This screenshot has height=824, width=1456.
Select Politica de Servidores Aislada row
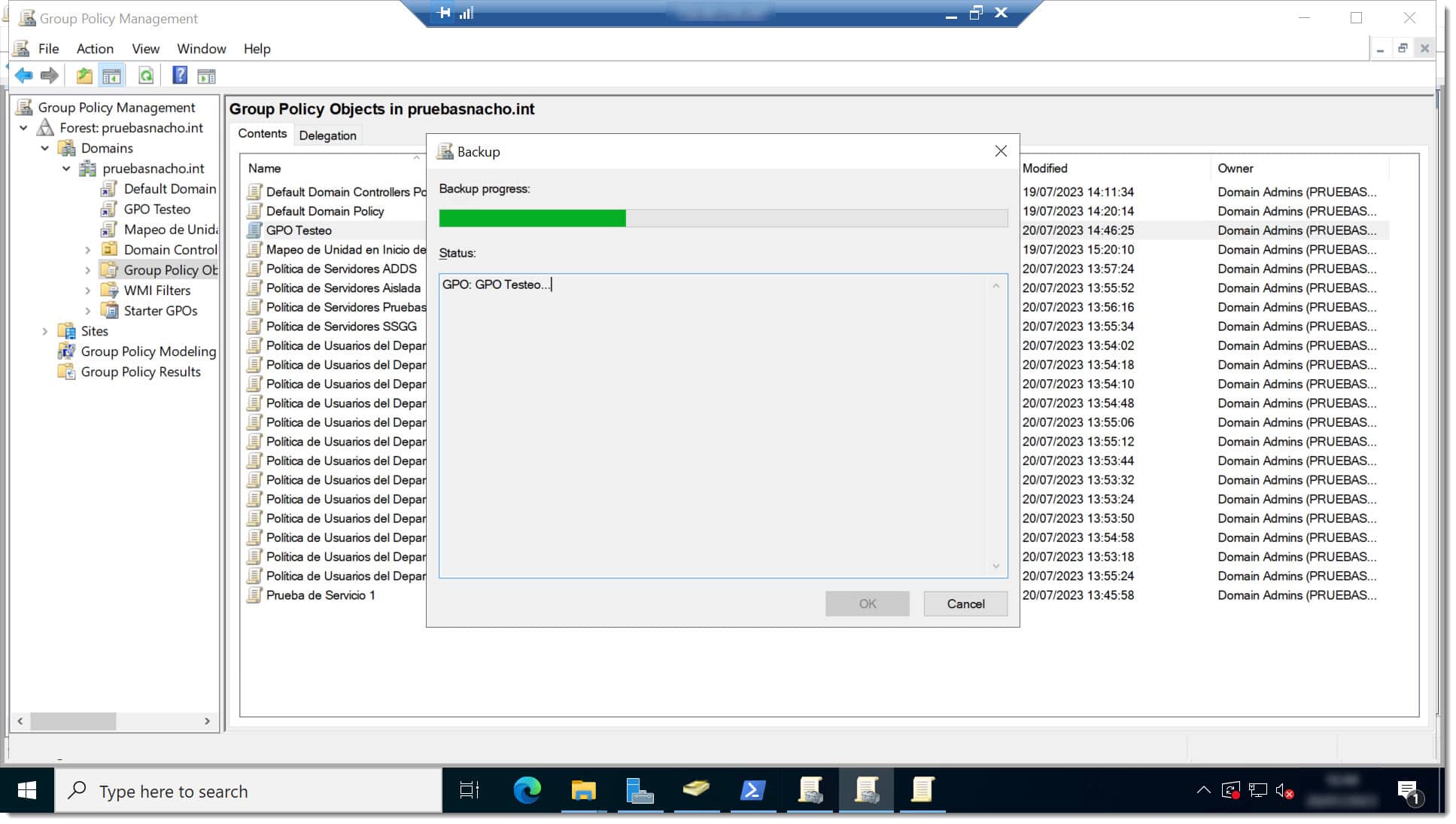coord(343,288)
